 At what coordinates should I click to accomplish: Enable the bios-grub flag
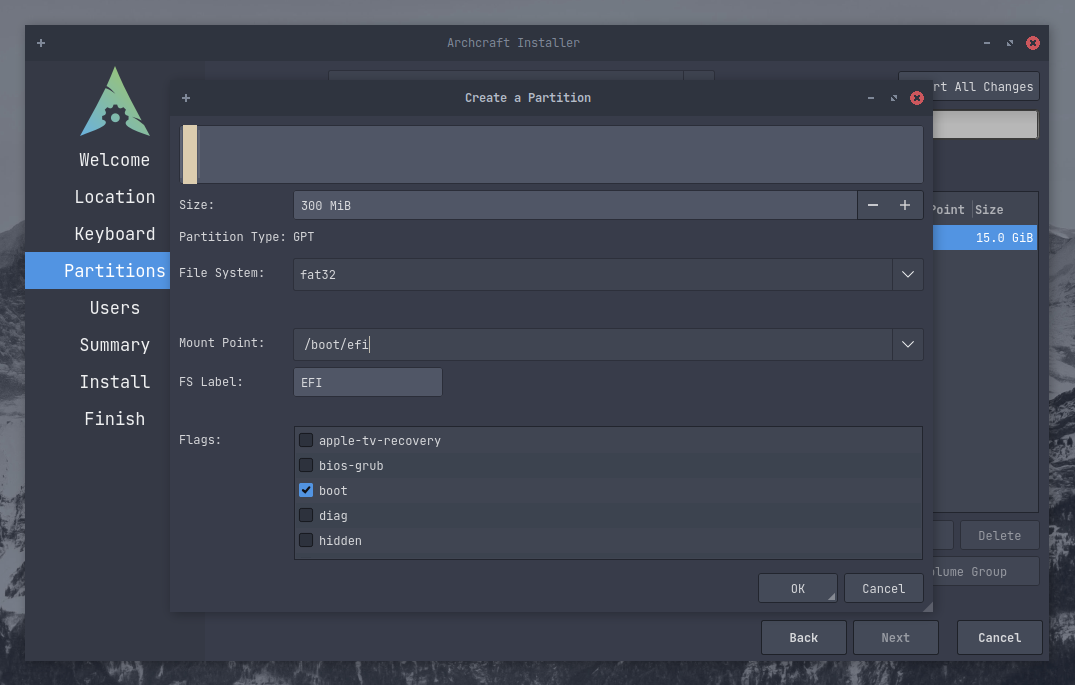tap(306, 465)
